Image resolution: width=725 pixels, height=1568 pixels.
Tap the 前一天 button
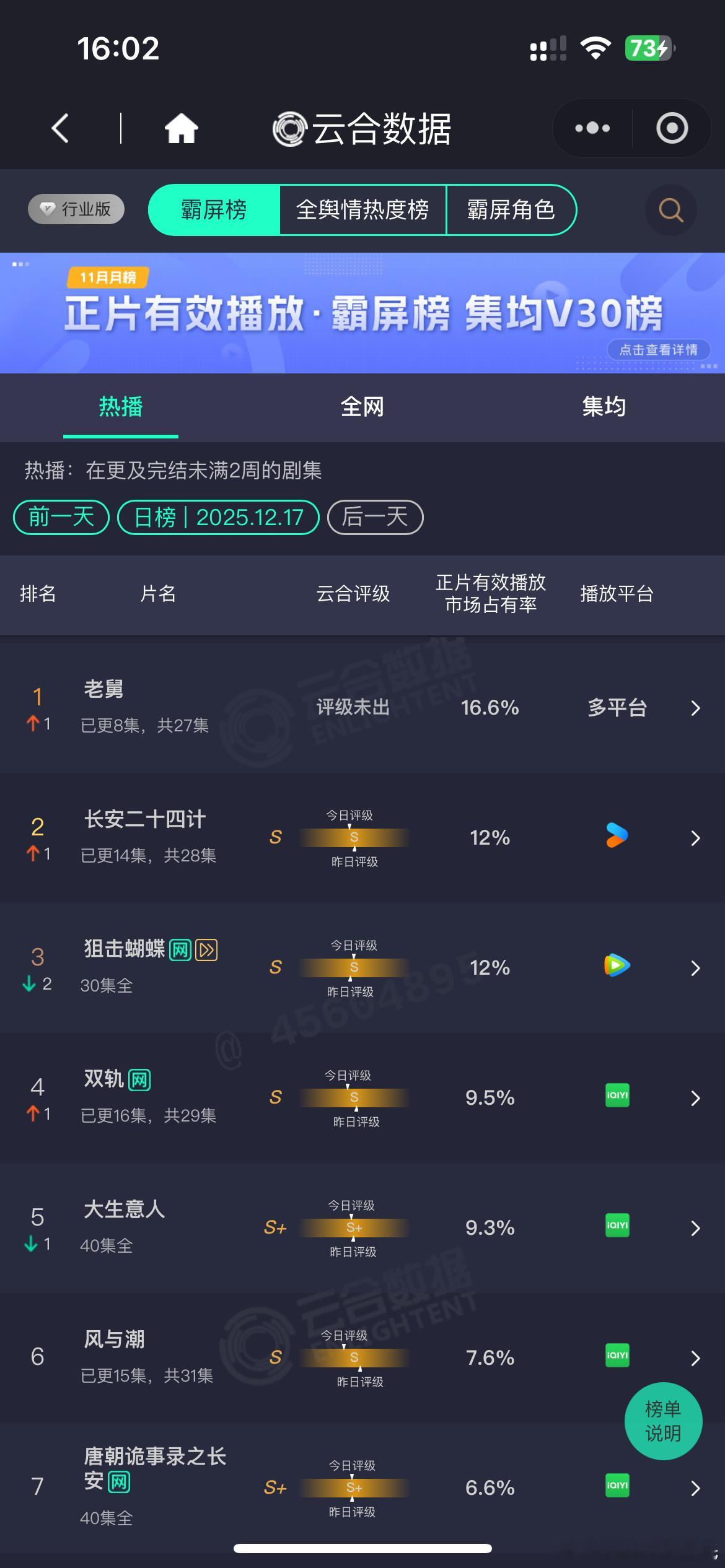coord(59,517)
